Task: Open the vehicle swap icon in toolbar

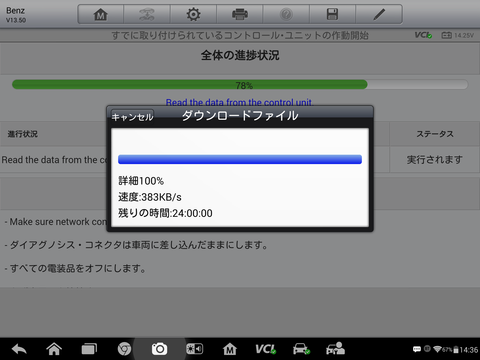Action: (147, 14)
